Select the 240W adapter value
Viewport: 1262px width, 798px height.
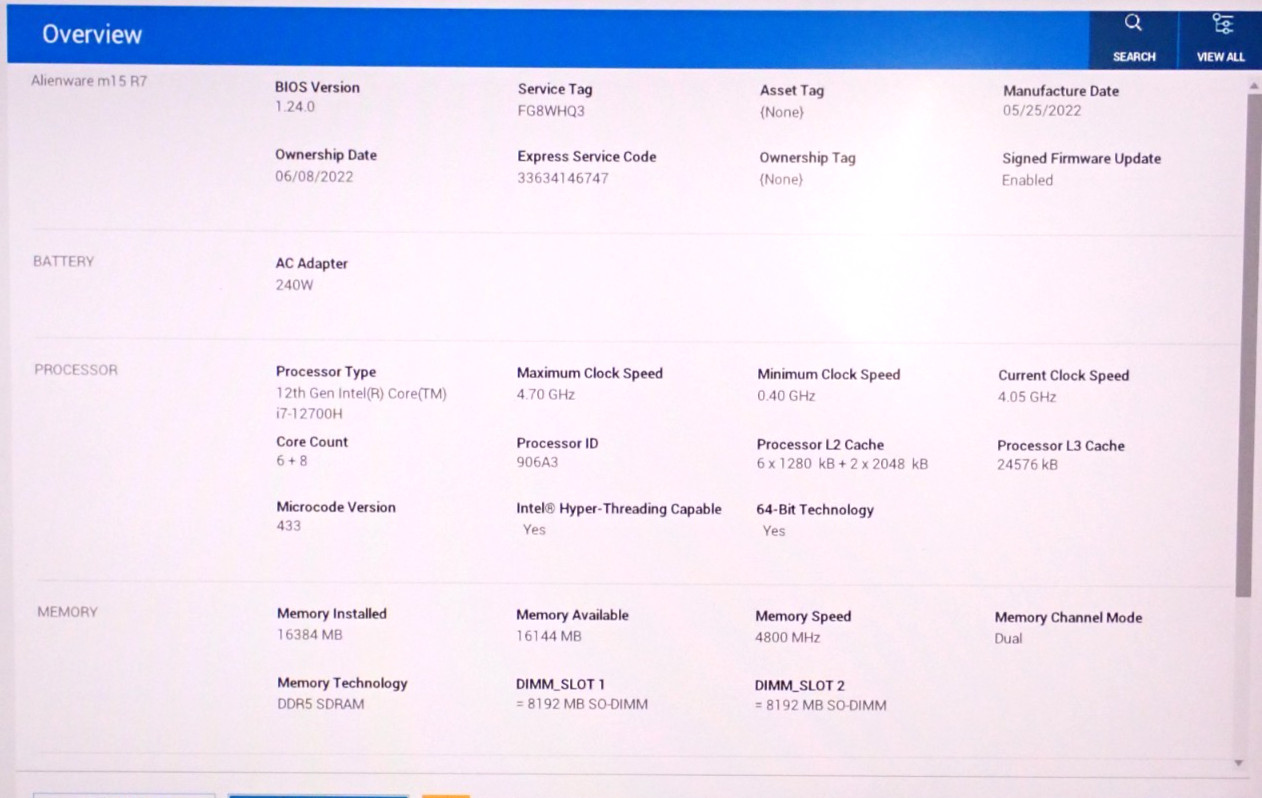294,285
